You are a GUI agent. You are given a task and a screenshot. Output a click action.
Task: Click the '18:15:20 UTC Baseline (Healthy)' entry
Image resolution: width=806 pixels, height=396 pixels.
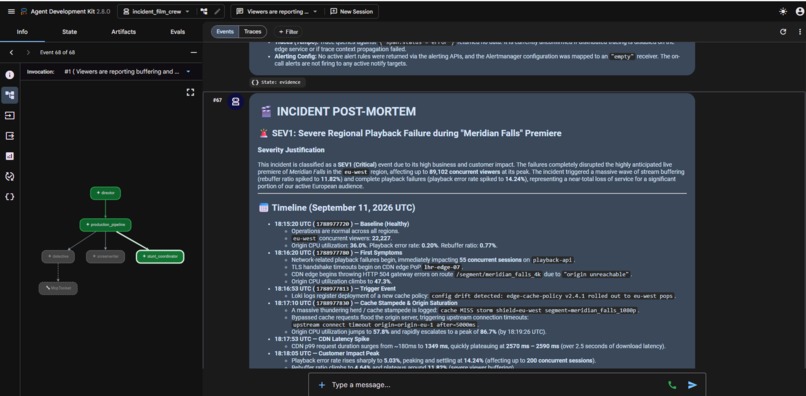point(342,224)
